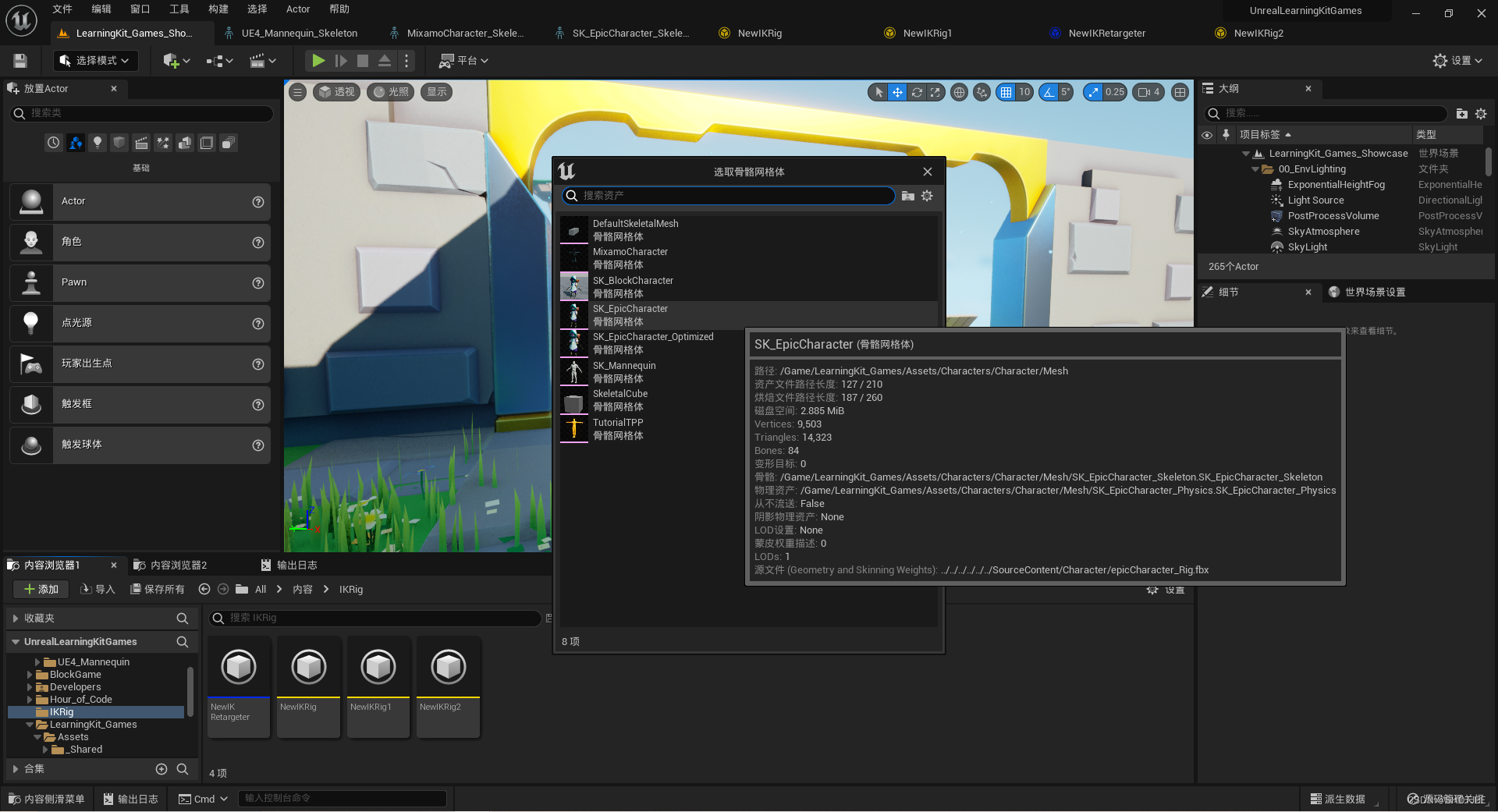Screen dimensions: 1498x812
Task: Open the Blueprints toolbar dropdown
Action: click(x=219, y=61)
